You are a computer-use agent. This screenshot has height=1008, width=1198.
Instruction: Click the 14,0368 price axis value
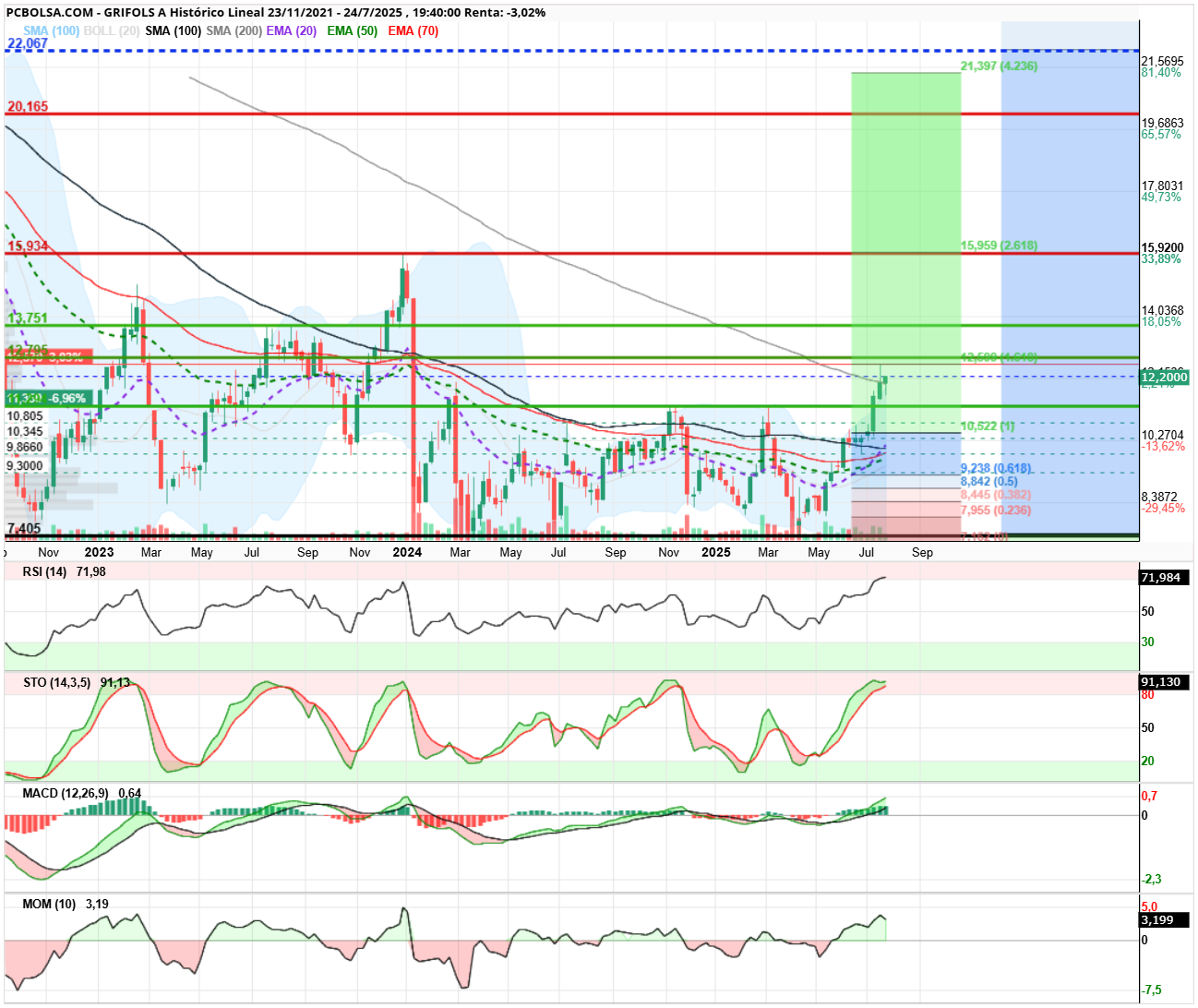pyautogui.click(x=1163, y=310)
